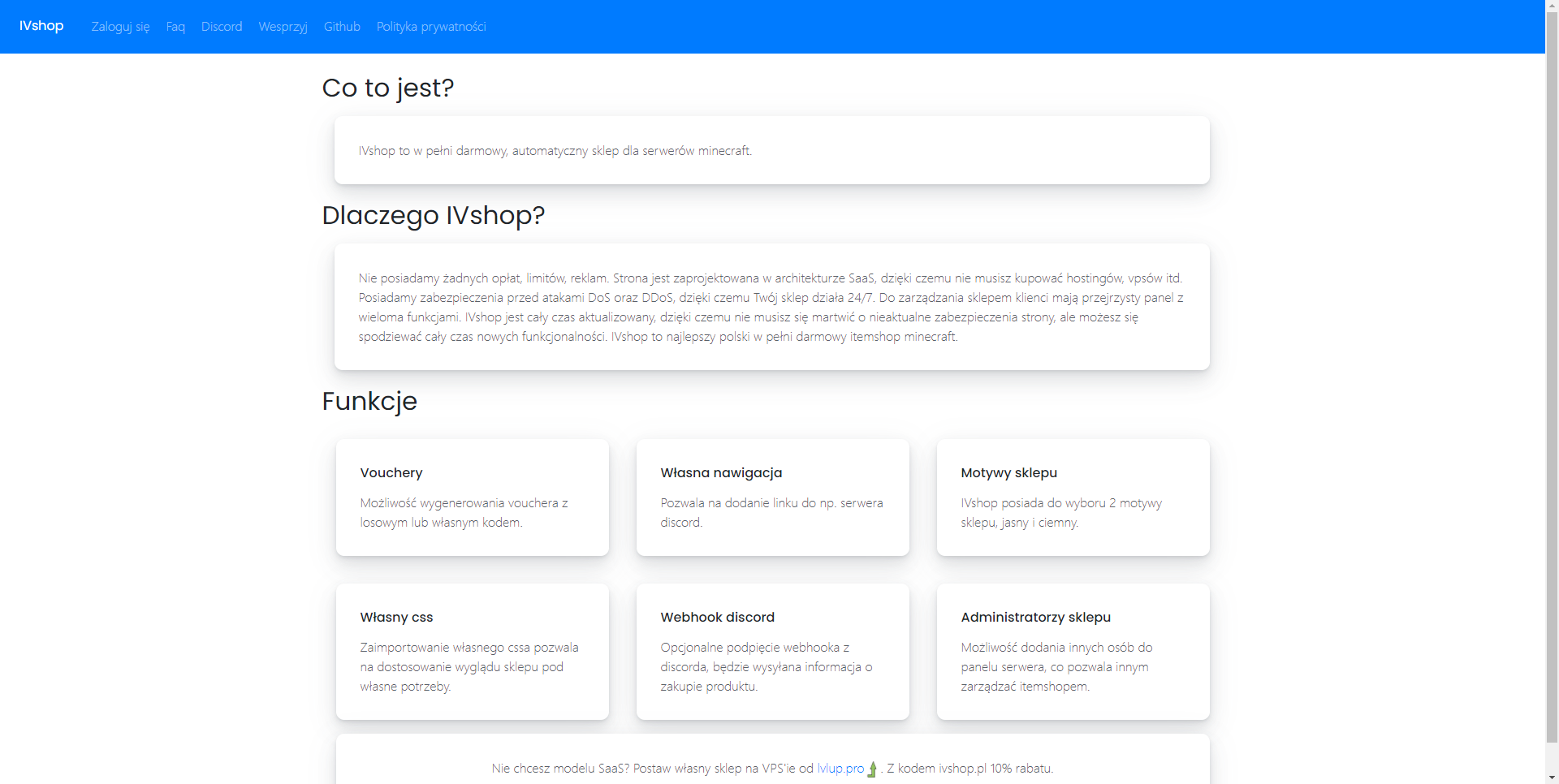
Task: Follow the lvlup.pro hyperlink
Action: pos(840,768)
